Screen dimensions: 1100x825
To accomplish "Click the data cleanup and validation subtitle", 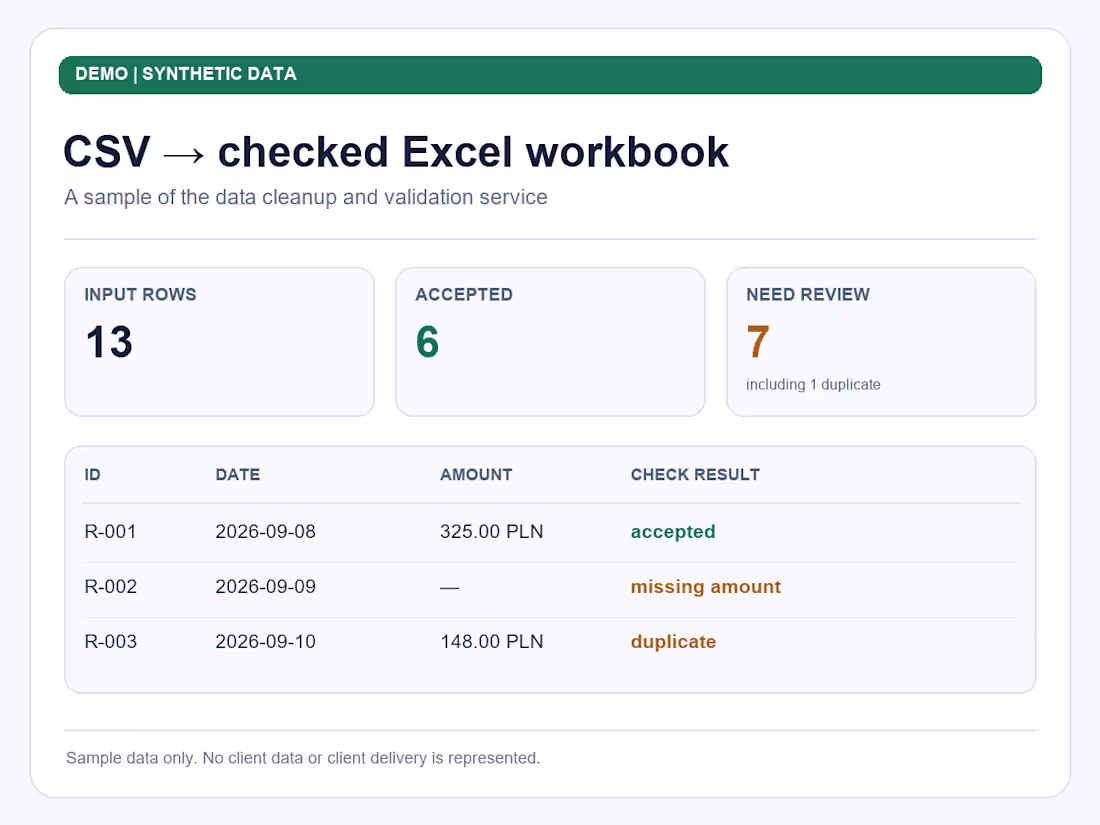I will point(306,197).
